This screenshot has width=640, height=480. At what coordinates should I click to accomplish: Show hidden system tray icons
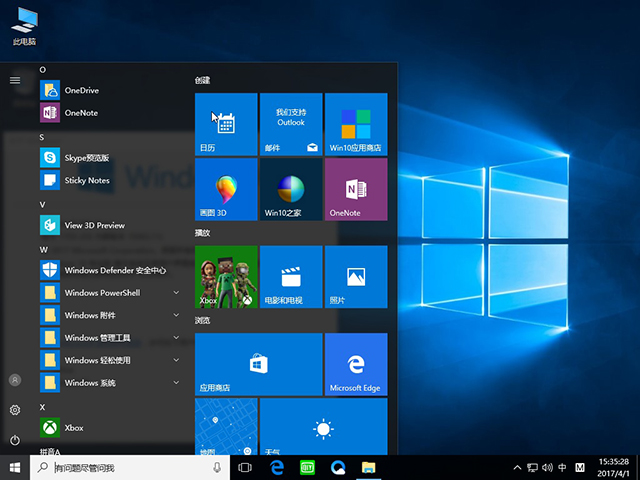[x=517, y=468]
